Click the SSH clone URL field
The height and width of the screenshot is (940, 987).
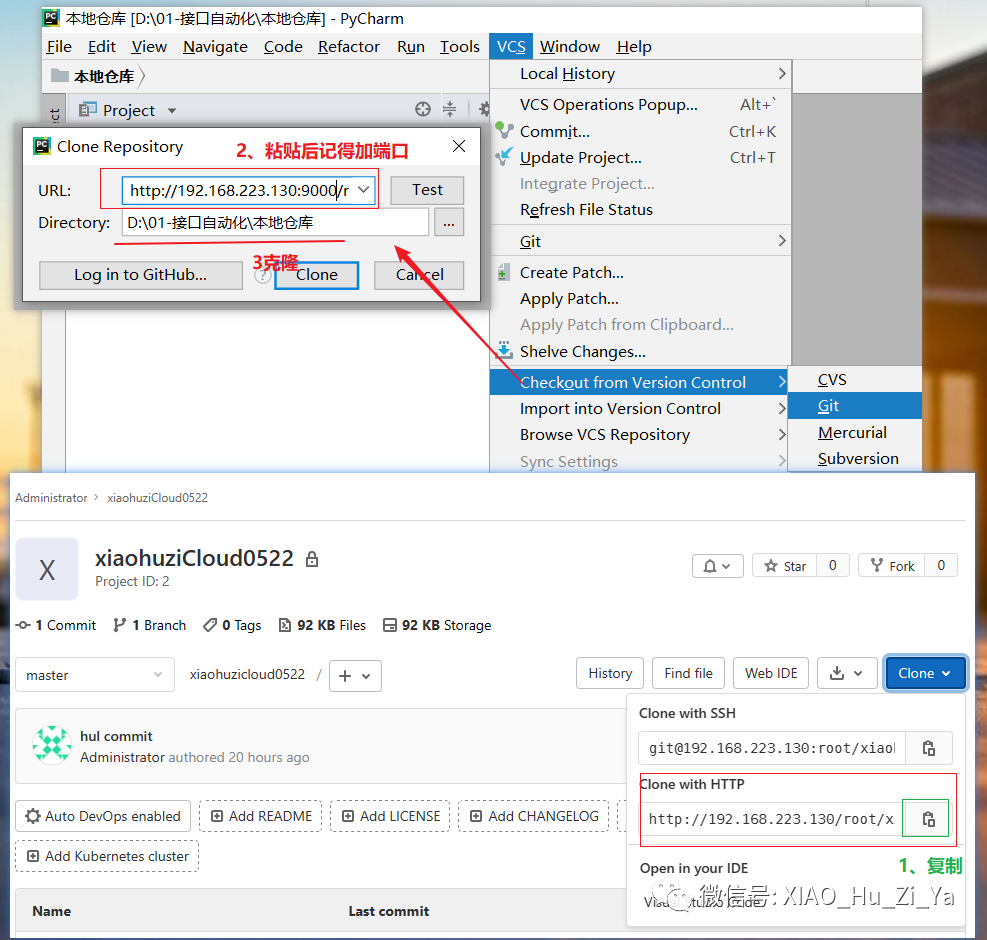(772, 748)
